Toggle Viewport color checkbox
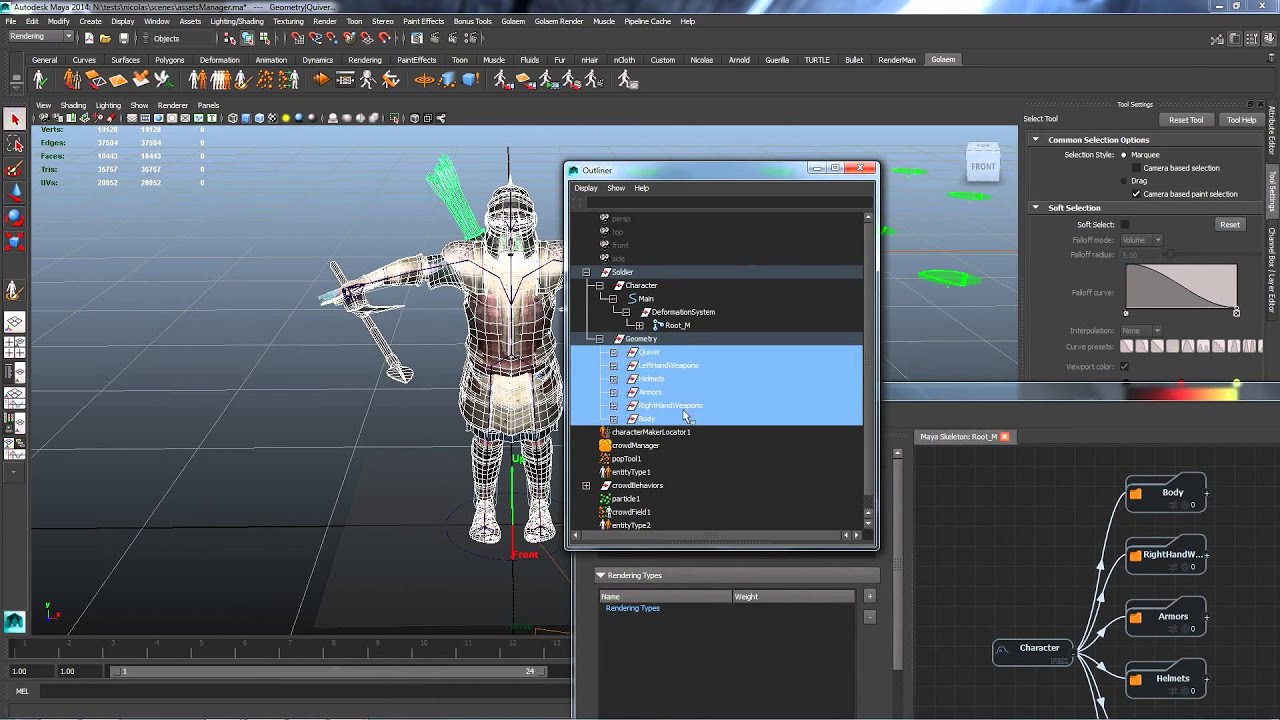 tap(1124, 367)
